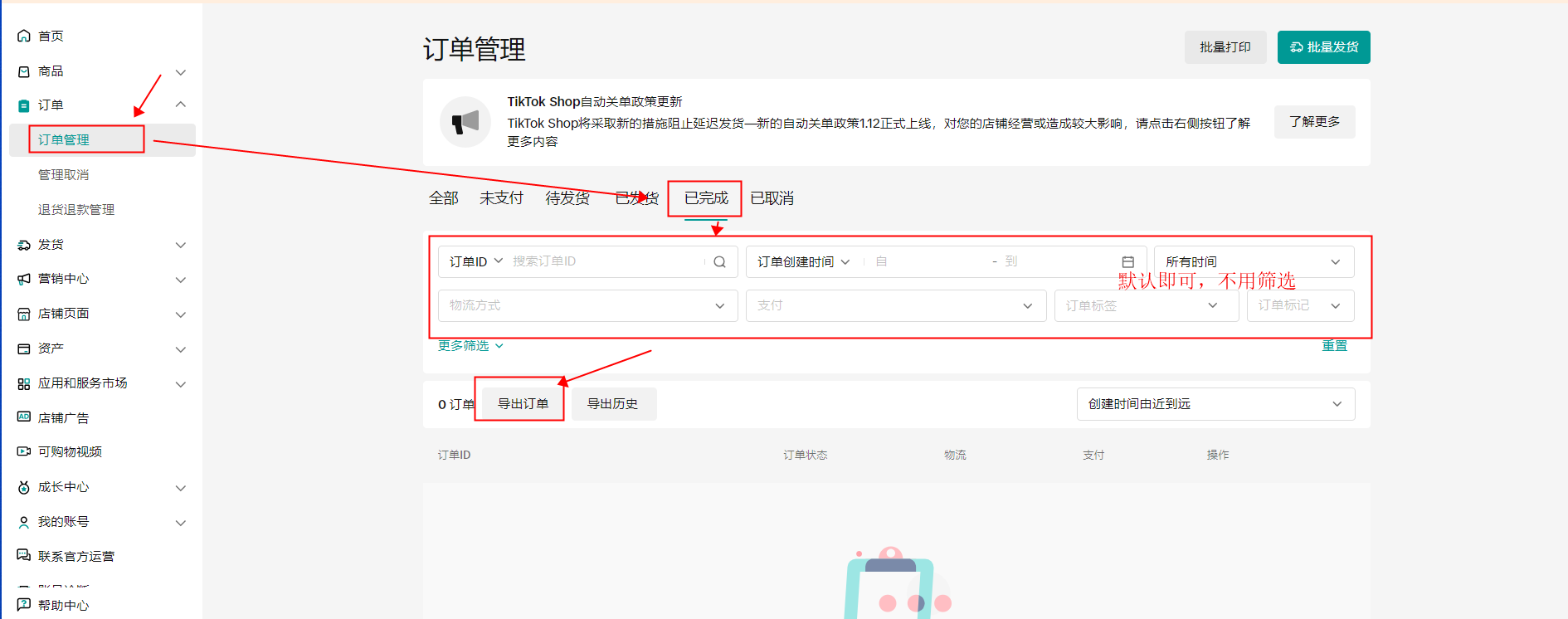The height and width of the screenshot is (619, 1568).
Task: Click the 重置 reset link
Action: [x=1334, y=346]
